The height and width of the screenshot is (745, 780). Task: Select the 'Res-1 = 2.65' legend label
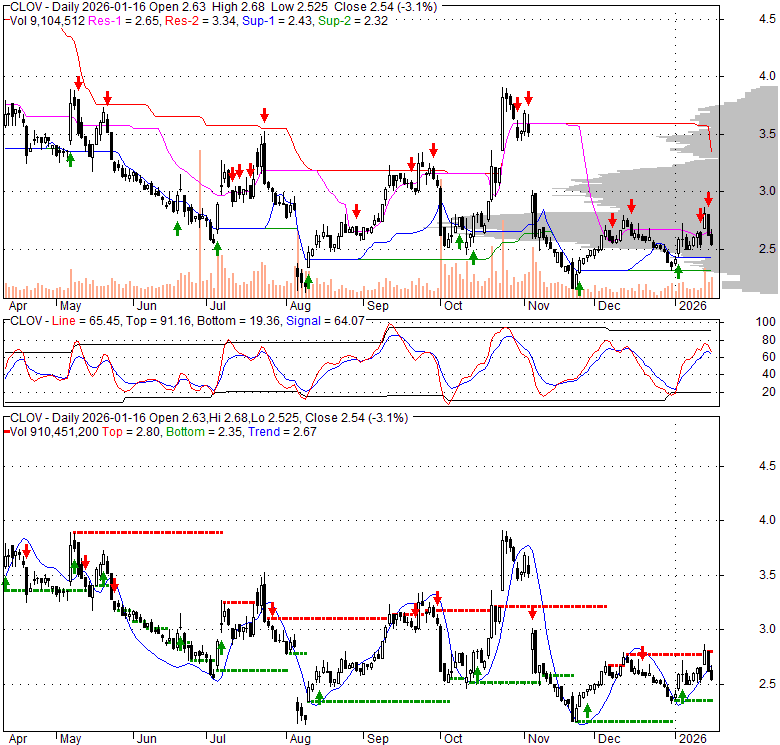click(124, 21)
